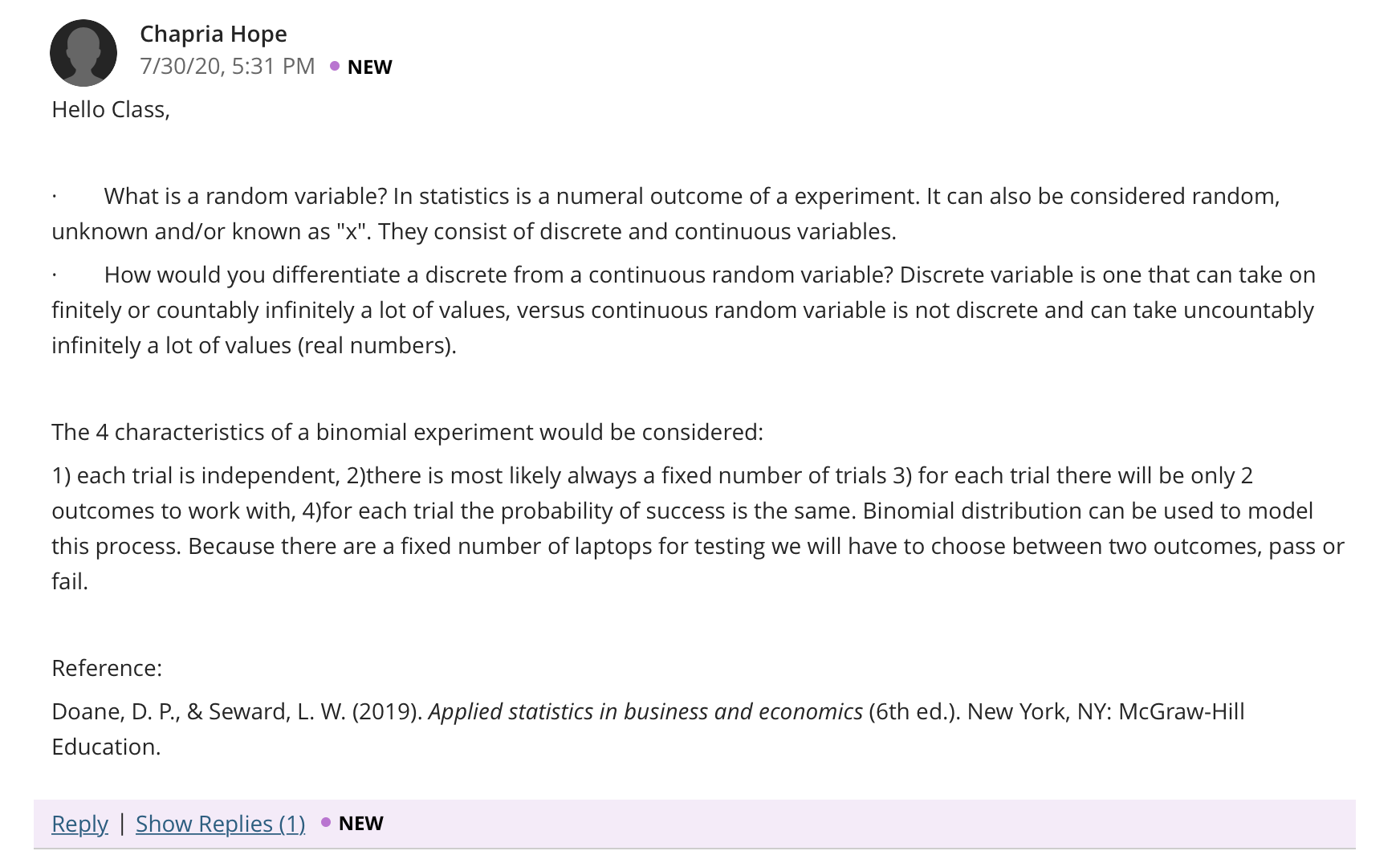This screenshot has width=1400, height=851.
Task: Click '1) each trial is independent' text
Action: [x=195, y=475]
